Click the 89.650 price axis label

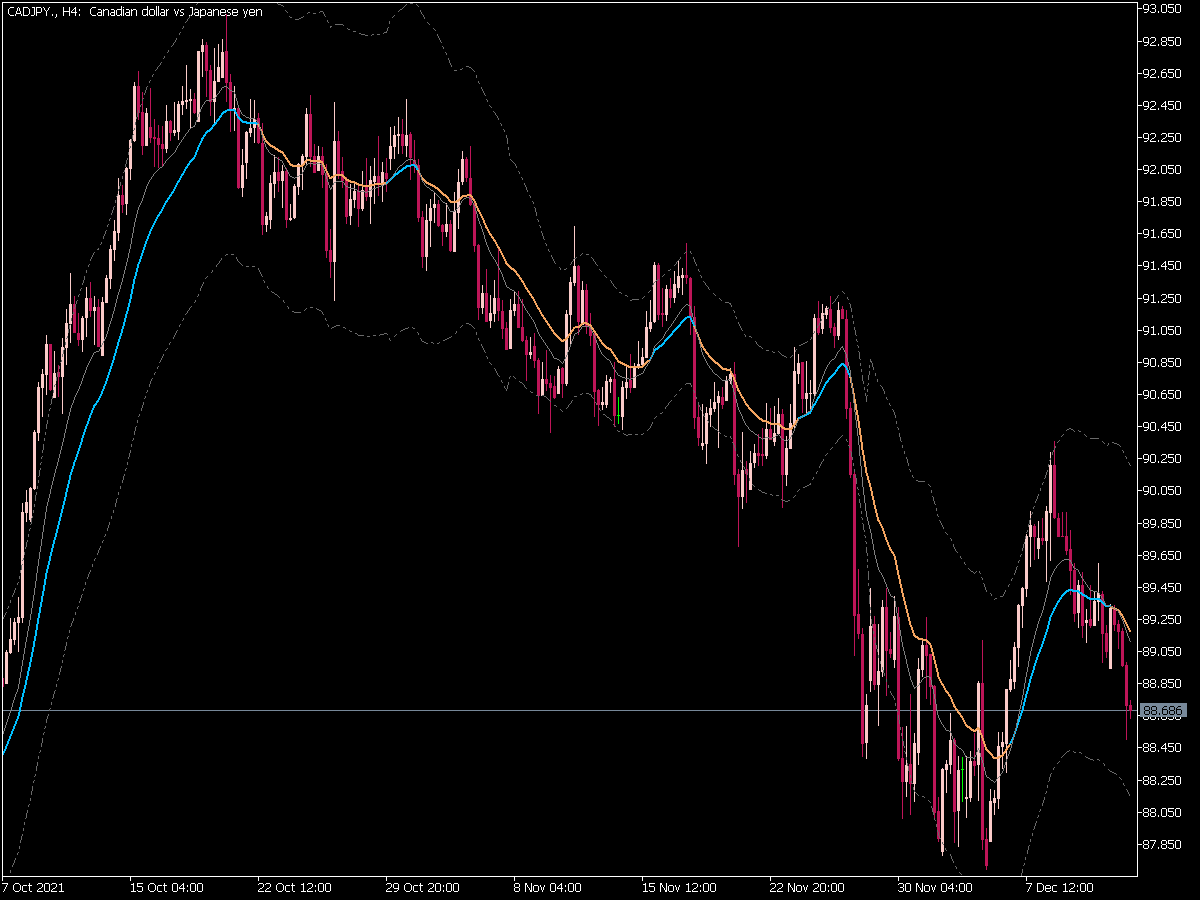[x=1163, y=554]
